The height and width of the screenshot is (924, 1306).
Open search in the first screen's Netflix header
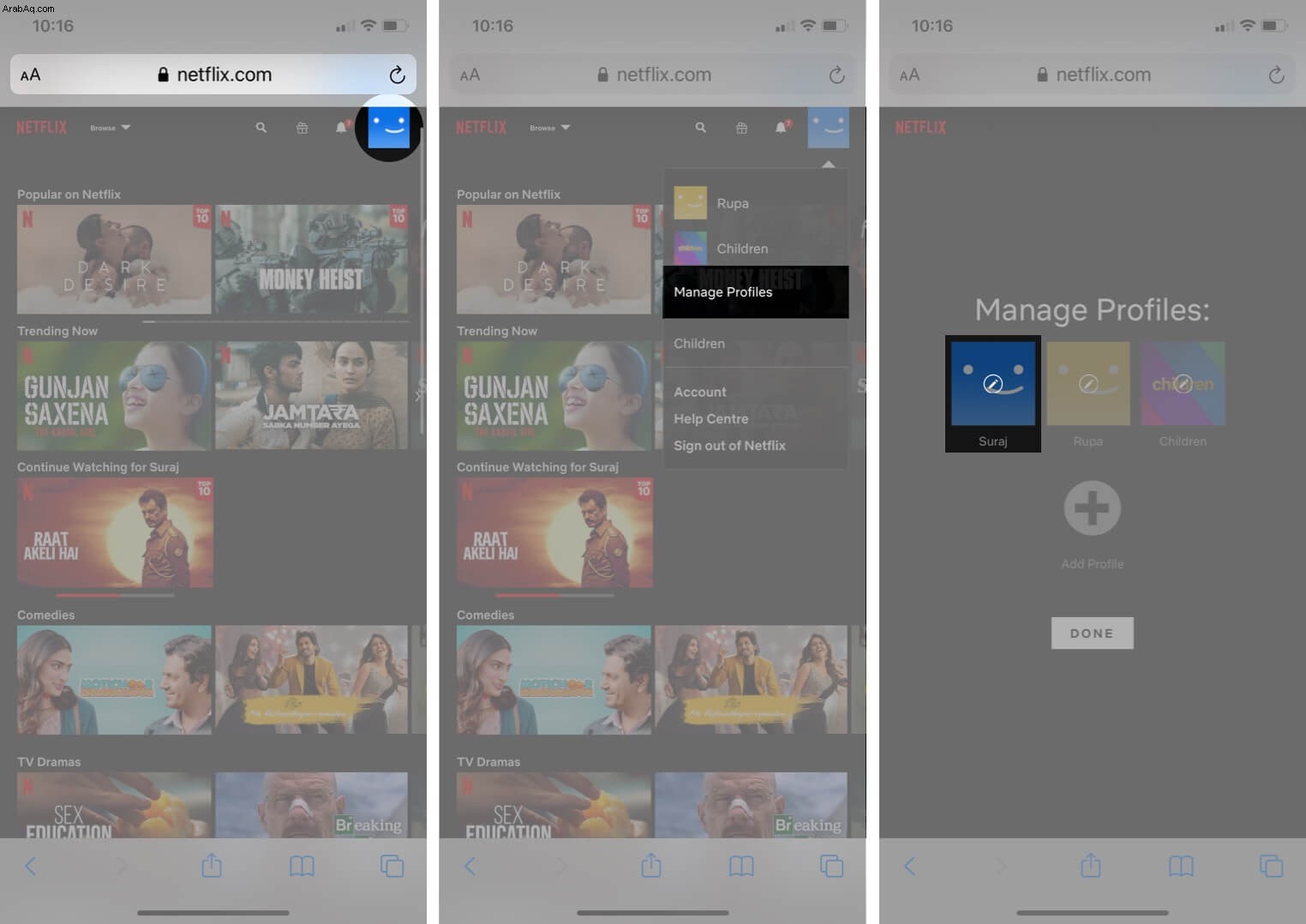point(261,128)
